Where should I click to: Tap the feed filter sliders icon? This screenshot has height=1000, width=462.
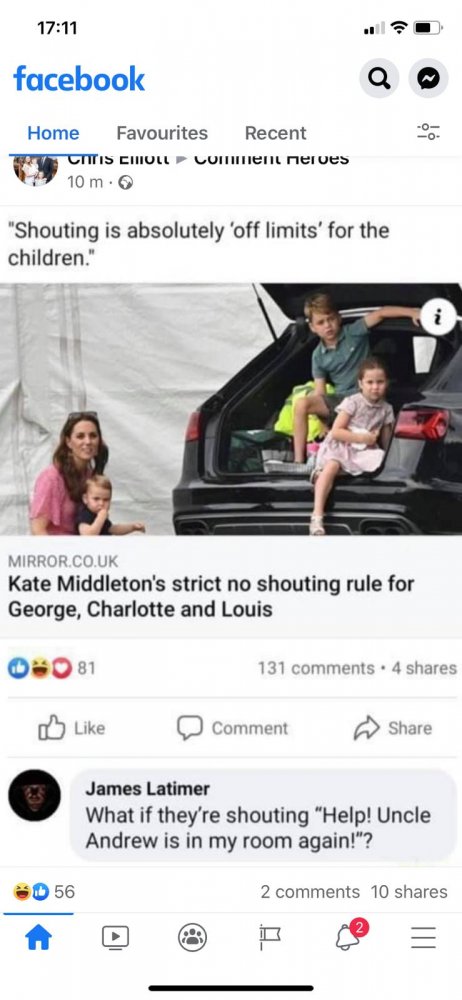coord(428,132)
